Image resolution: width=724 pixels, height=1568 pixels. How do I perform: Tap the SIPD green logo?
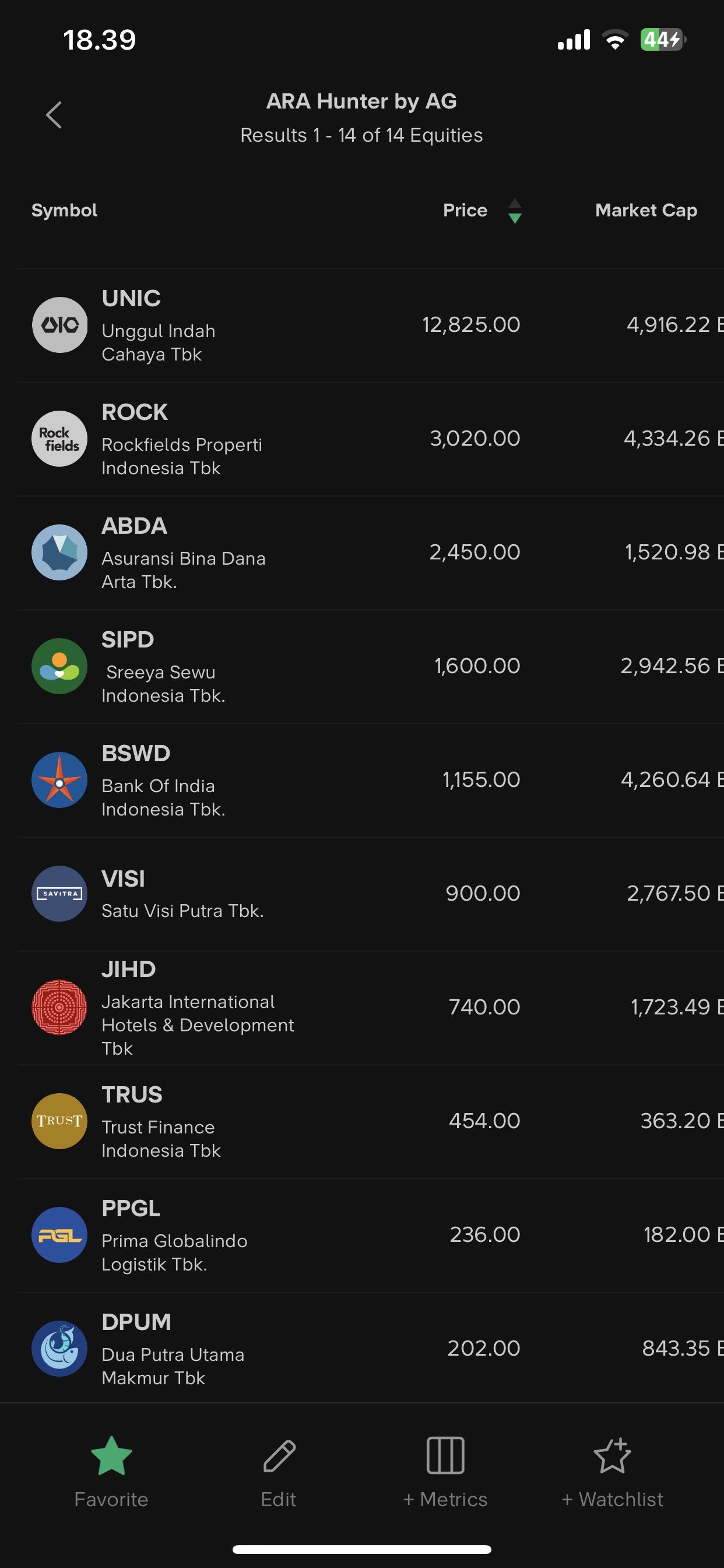(59, 666)
